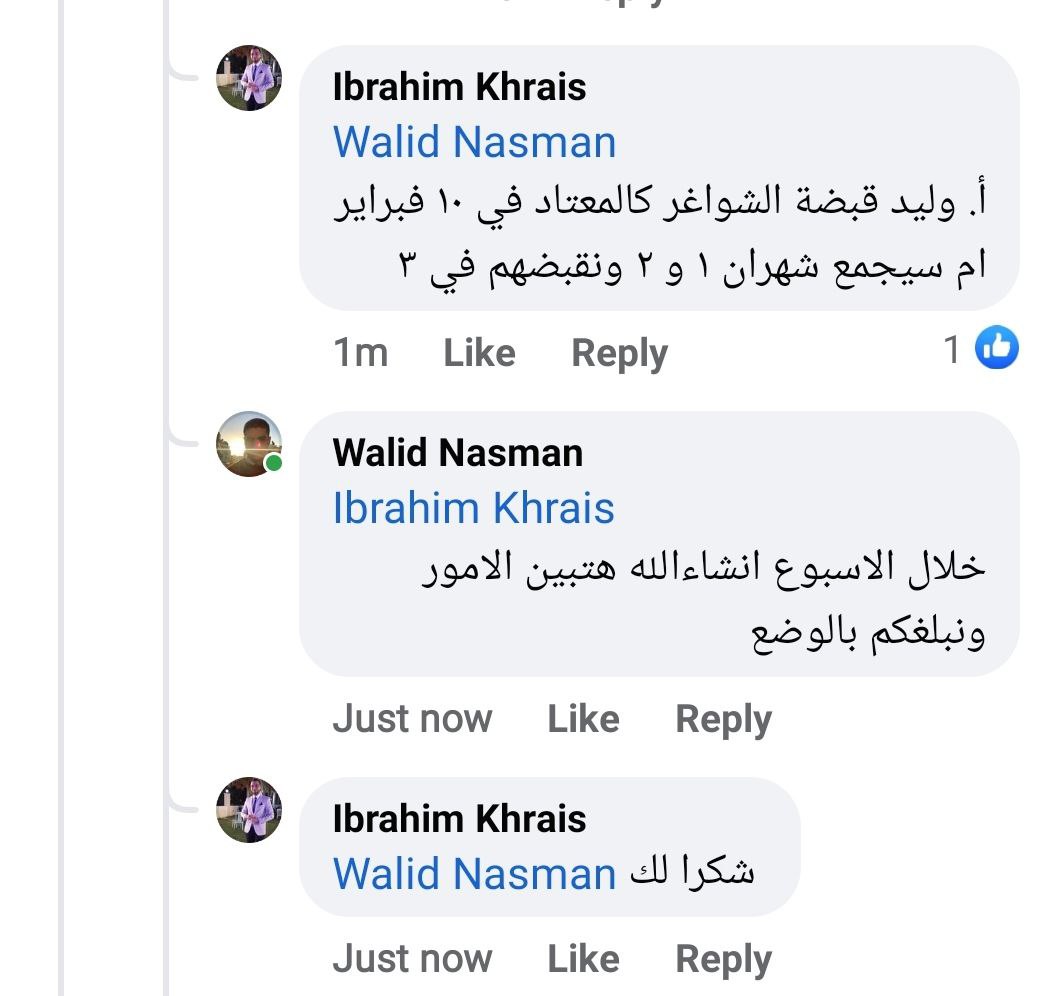
Task: Click Walid Nasman's profile picture
Action: pyautogui.click(x=249, y=444)
